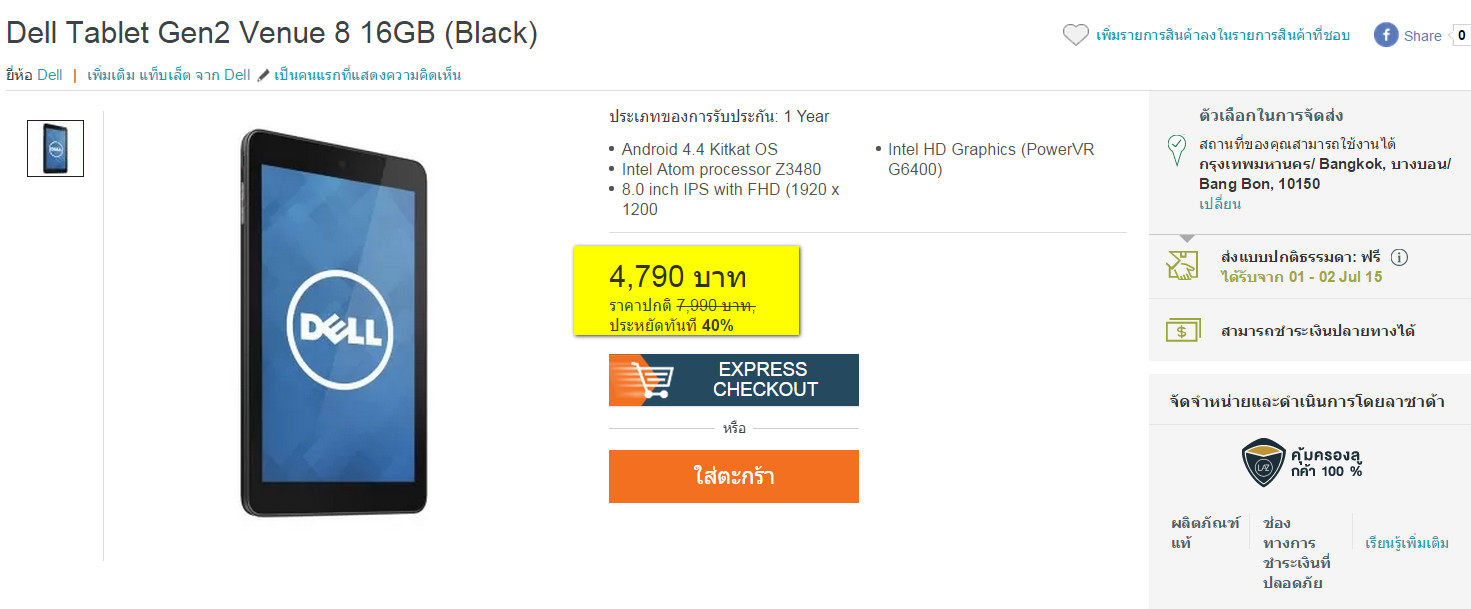Open the Dell brand link
Image resolution: width=1471 pixels, height=609 pixels.
coord(50,75)
